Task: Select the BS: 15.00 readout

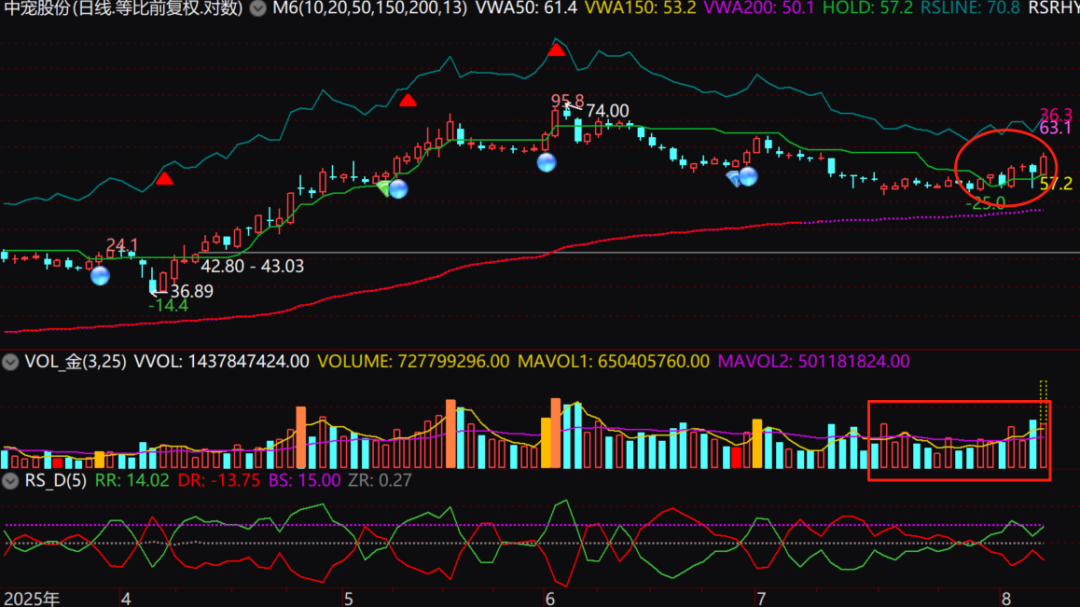Action: pyautogui.click(x=304, y=480)
